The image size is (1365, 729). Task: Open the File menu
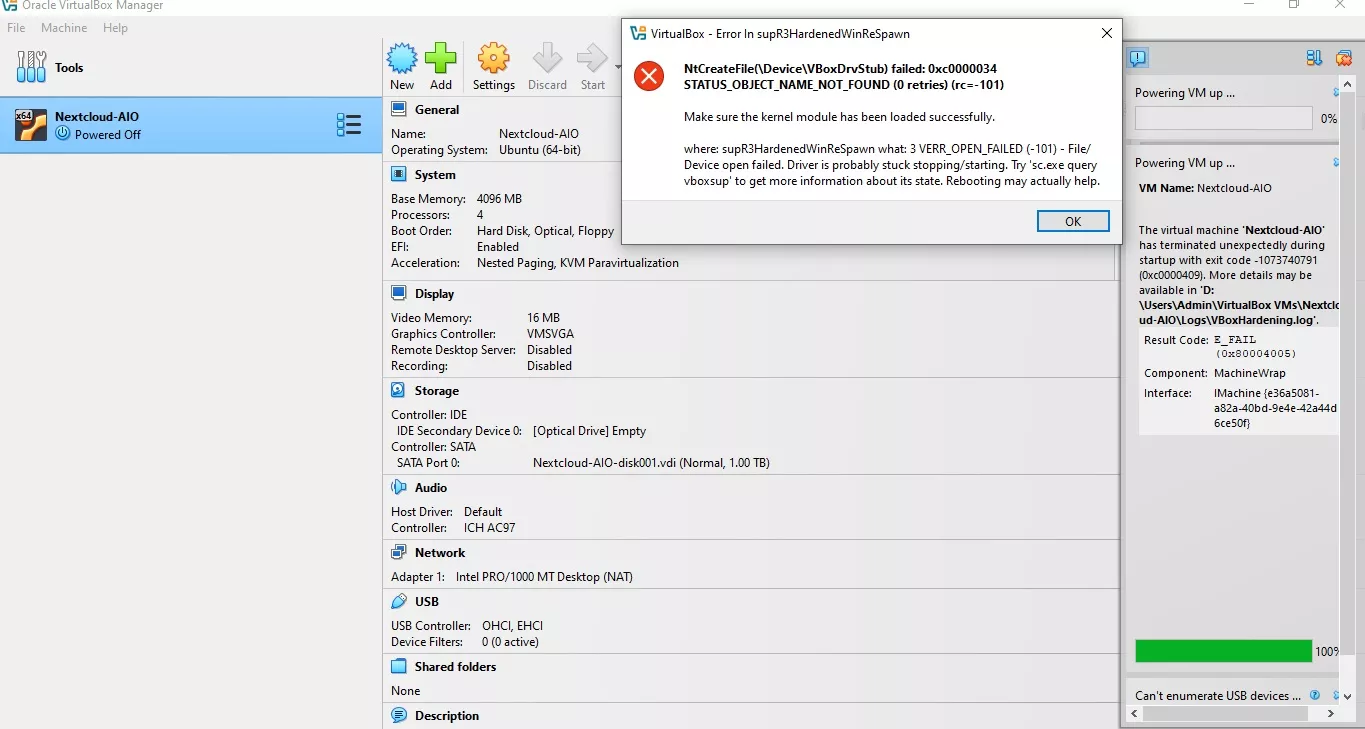click(x=16, y=28)
